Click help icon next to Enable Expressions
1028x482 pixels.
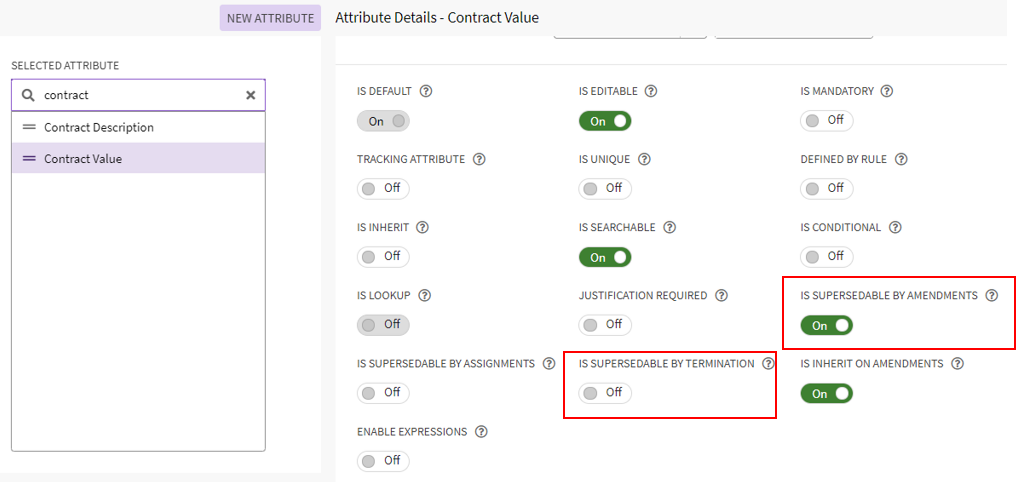tap(481, 432)
